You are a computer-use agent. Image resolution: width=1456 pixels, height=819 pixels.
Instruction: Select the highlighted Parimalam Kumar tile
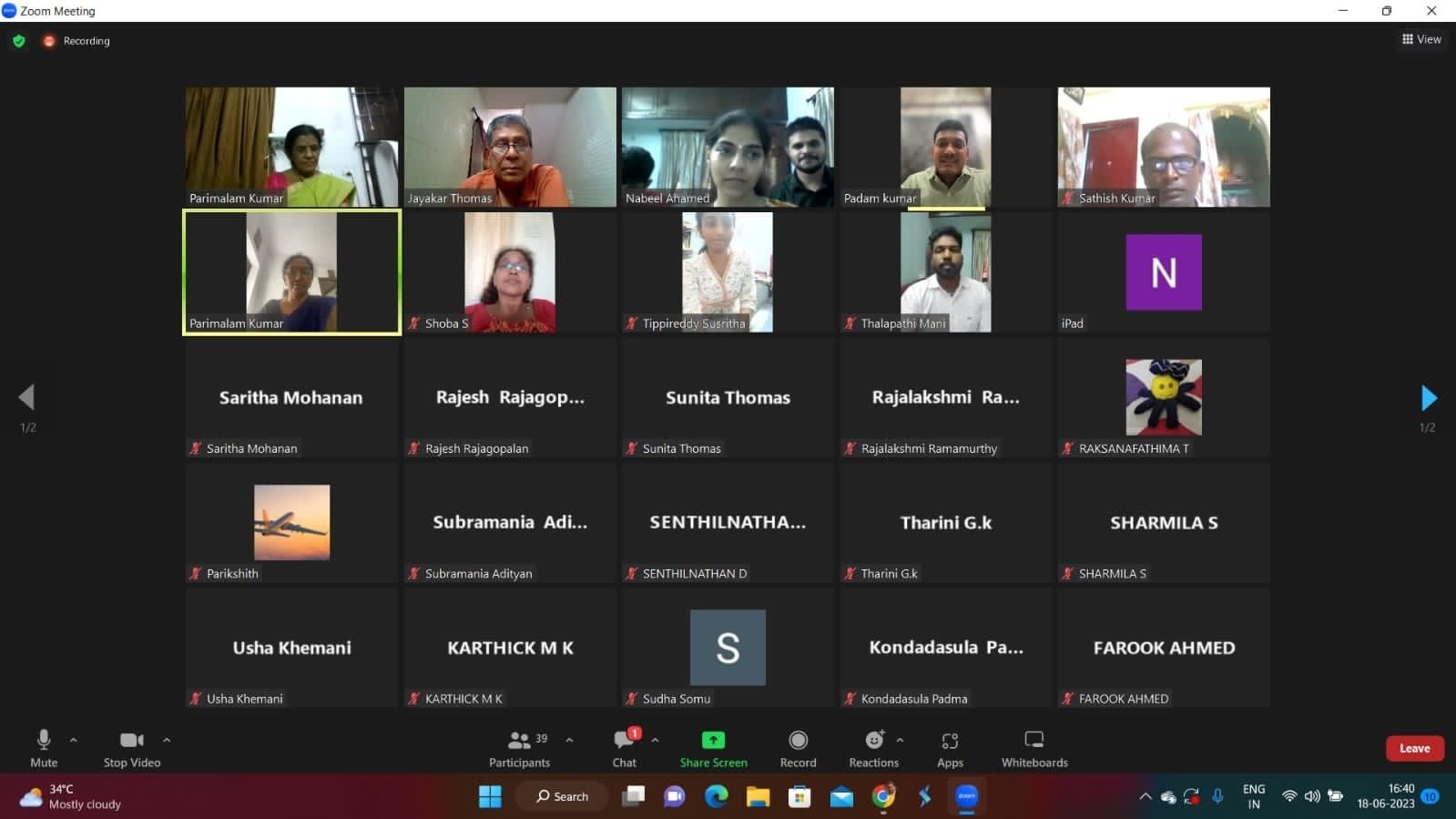click(291, 272)
